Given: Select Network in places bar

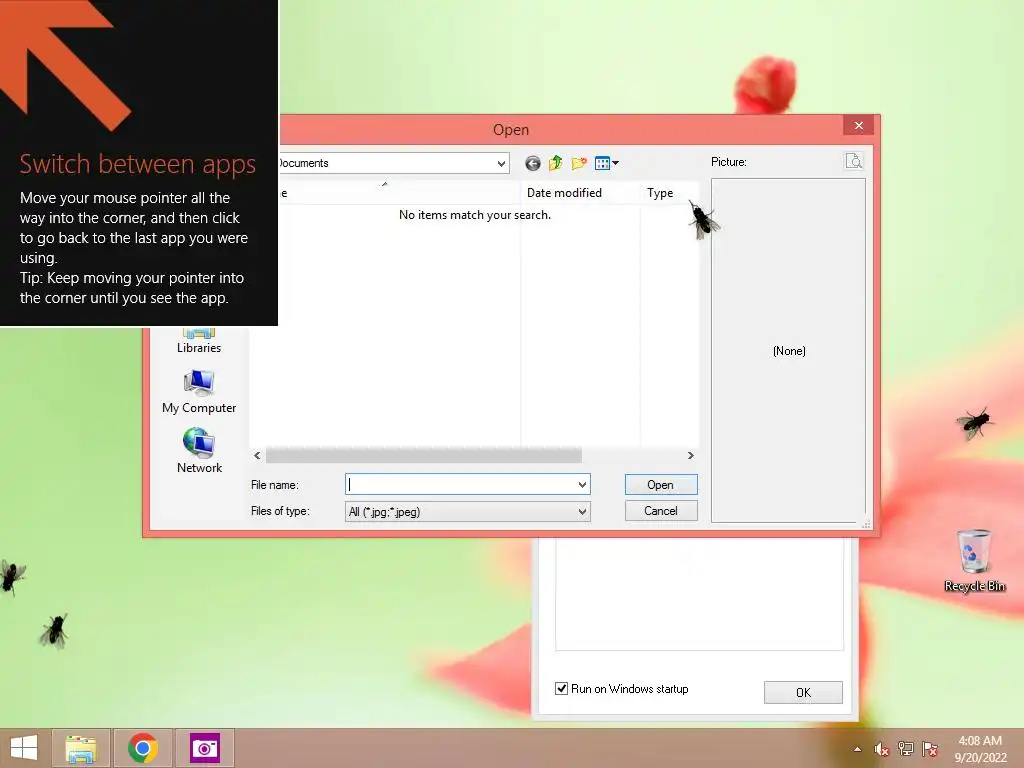Looking at the screenshot, I should (x=199, y=451).
